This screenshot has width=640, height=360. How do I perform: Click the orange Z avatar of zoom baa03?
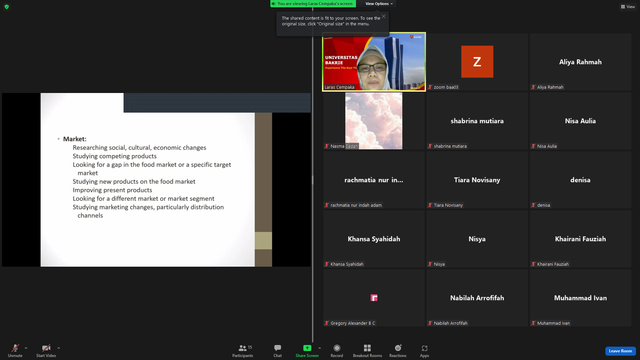(x=477, y=62)
